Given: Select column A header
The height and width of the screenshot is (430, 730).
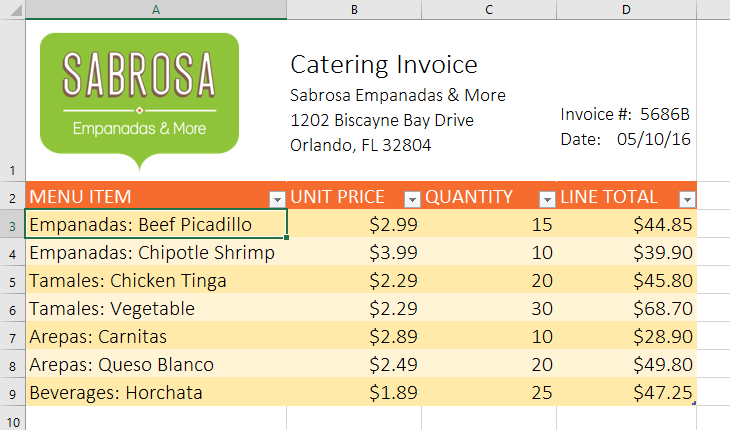Looking at the screenshot, I should point(155,10).
